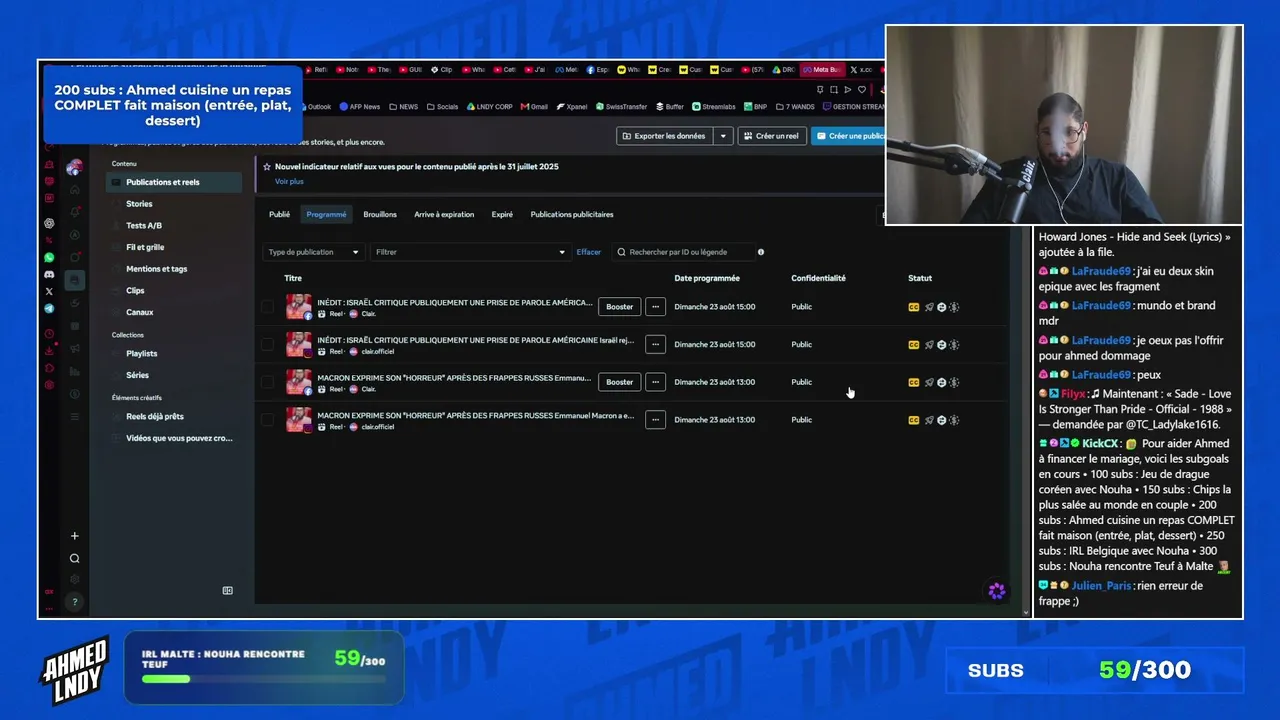Image resolution: width=1280 pixels, height=720 pixels.
Task: Click the account avatar in the Meta sidebar
Action: coord(74,167)
